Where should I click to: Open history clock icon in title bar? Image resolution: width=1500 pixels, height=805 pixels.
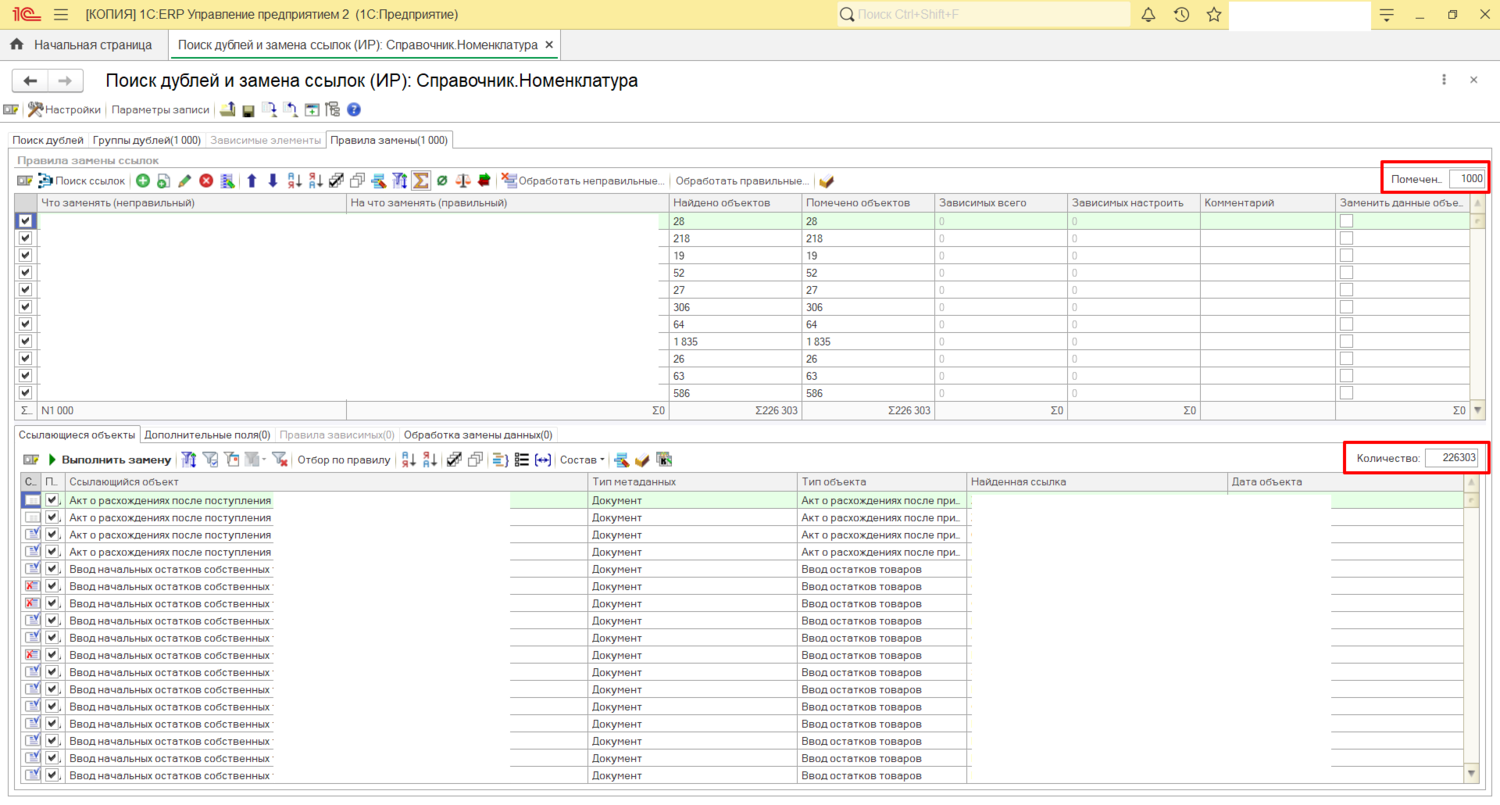1181,15
